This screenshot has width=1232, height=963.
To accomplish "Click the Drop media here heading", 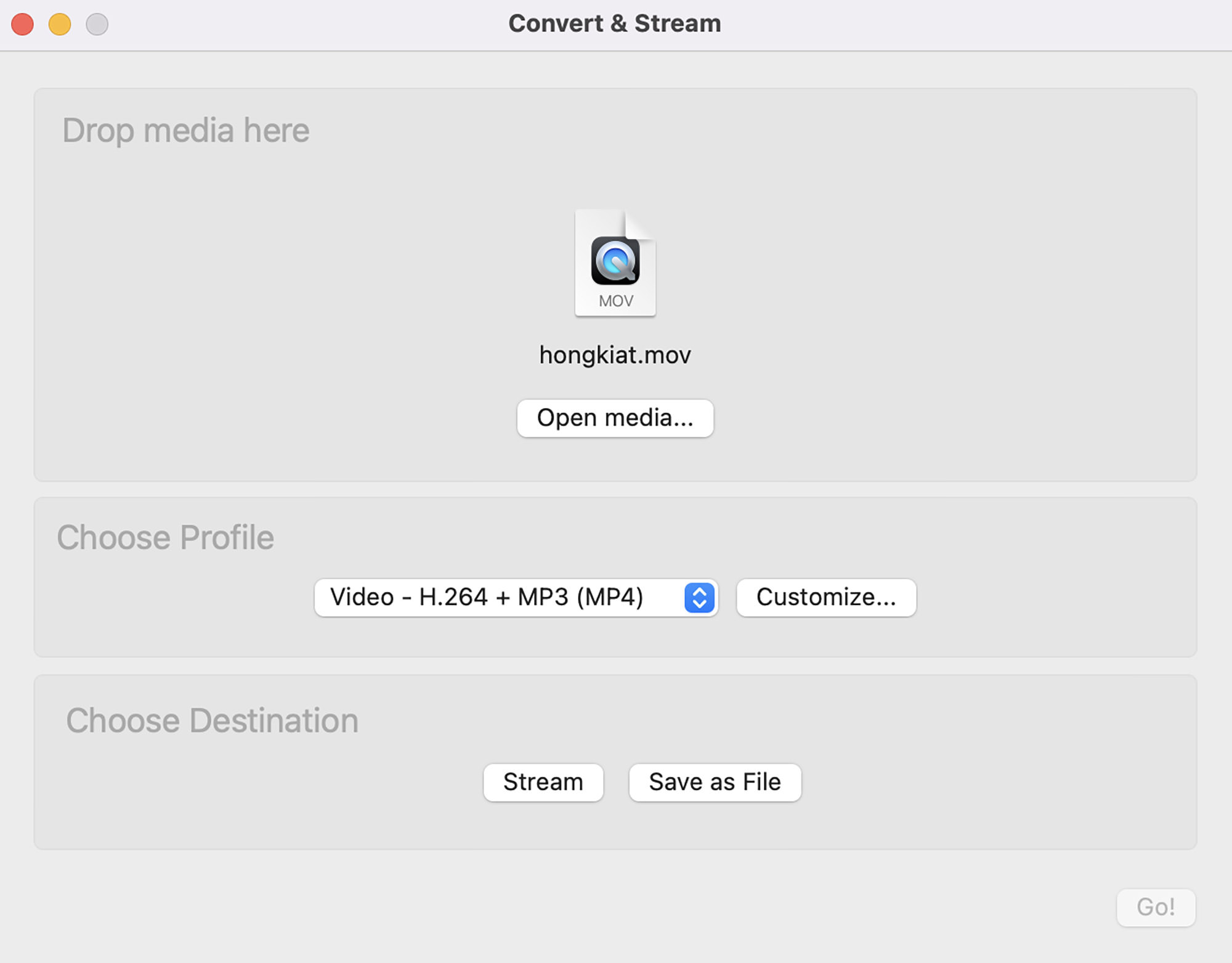I will (186, 131).
